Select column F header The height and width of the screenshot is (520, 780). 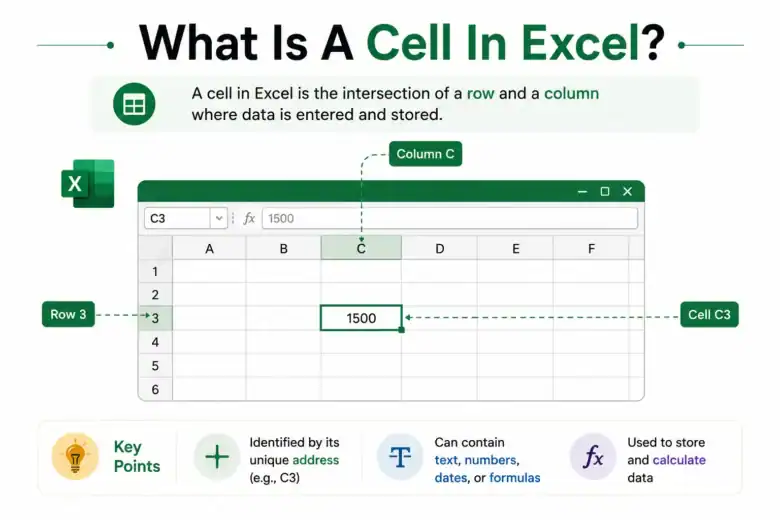pyautogui.click(x=591, y=248)
